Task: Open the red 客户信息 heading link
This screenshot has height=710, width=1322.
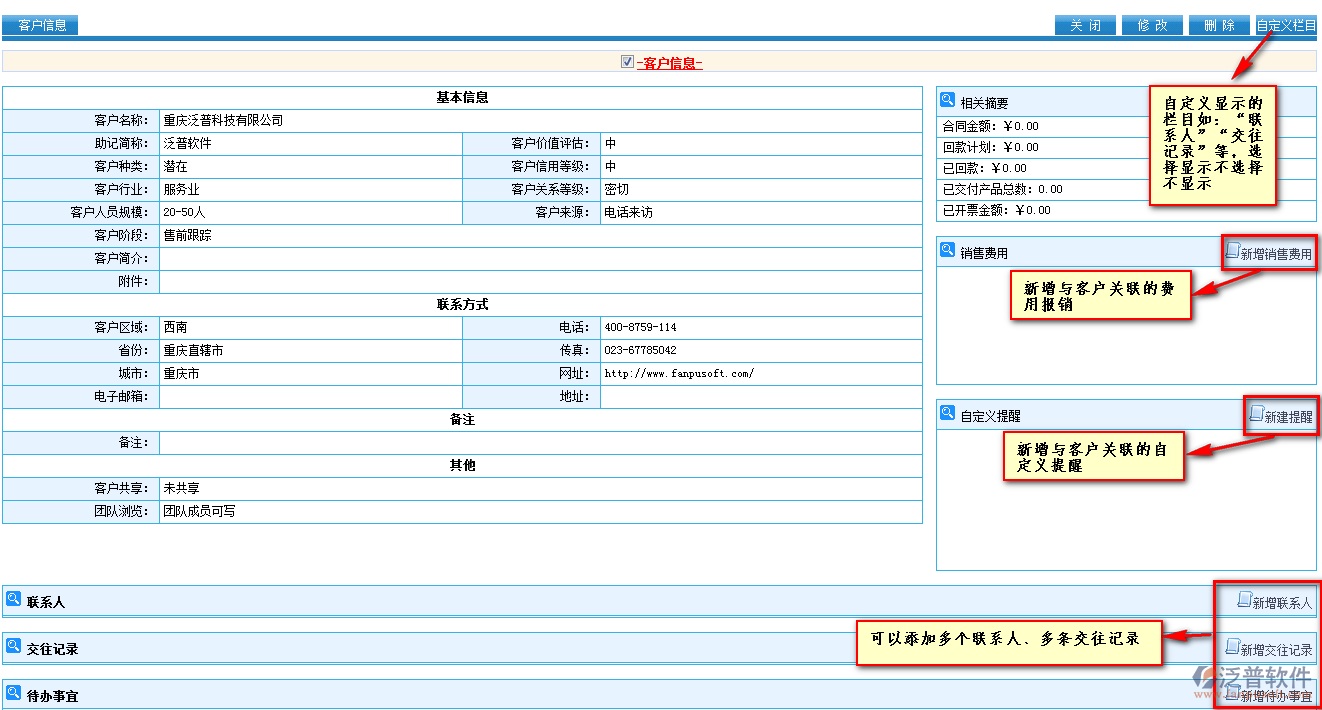Action: pyautogui.click(x=669, y=63)
